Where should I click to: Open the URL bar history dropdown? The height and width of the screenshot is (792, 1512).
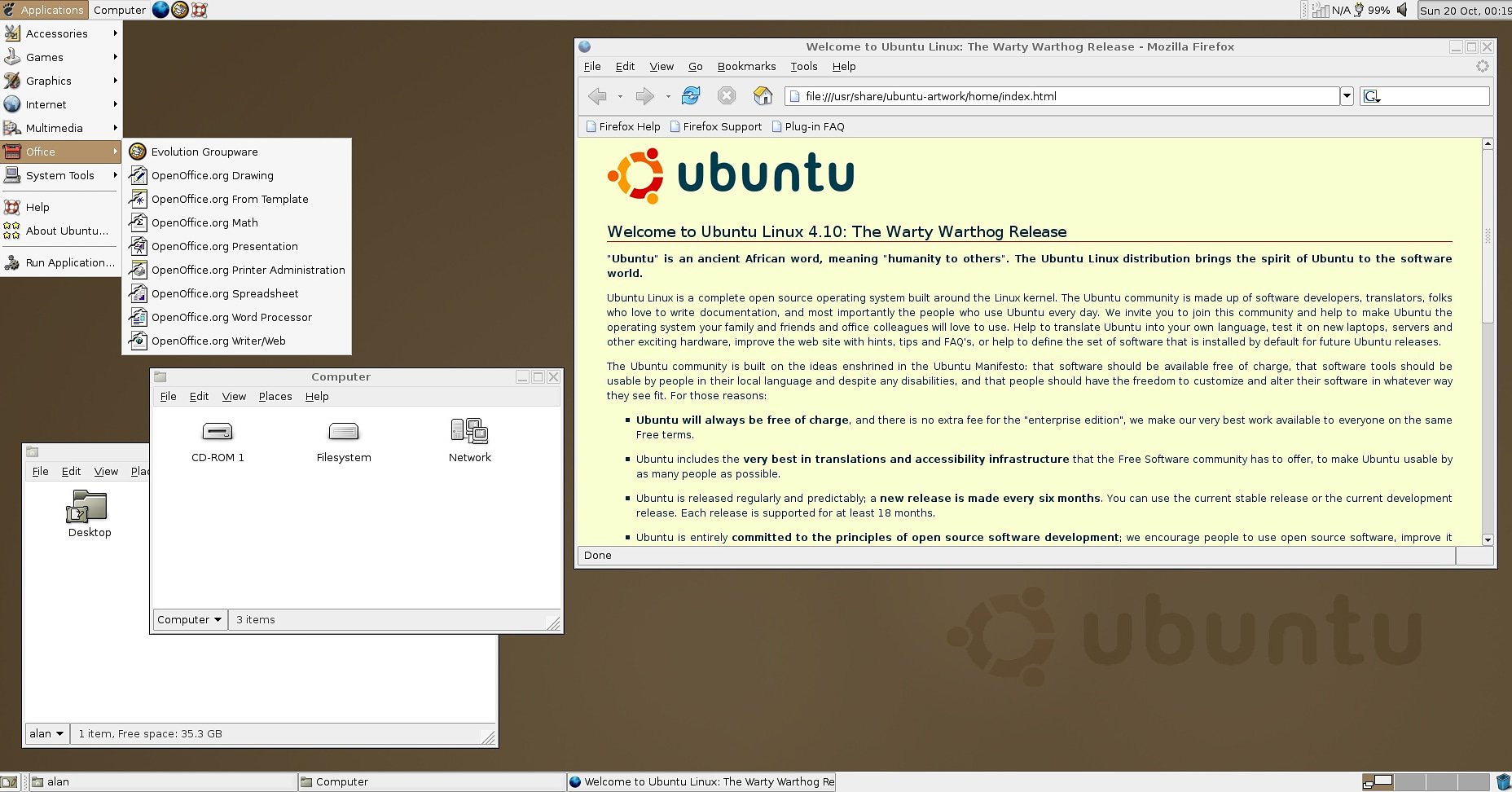click(x=1347, y=96)
